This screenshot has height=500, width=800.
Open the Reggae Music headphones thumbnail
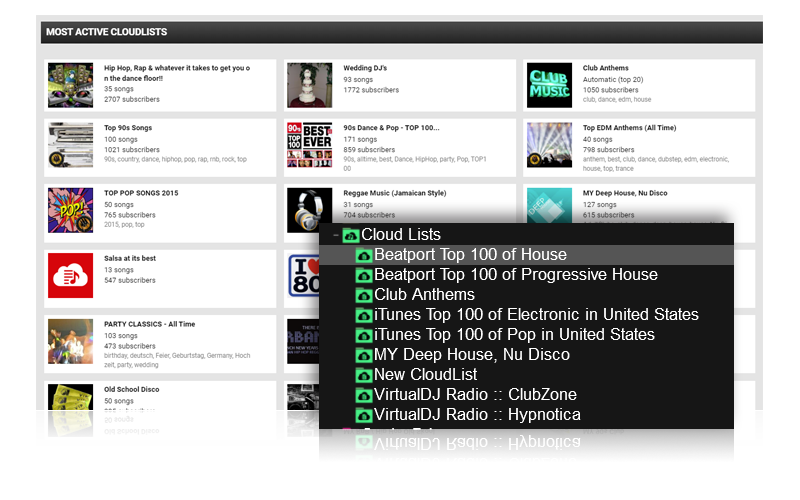click(x=309, y=210)
